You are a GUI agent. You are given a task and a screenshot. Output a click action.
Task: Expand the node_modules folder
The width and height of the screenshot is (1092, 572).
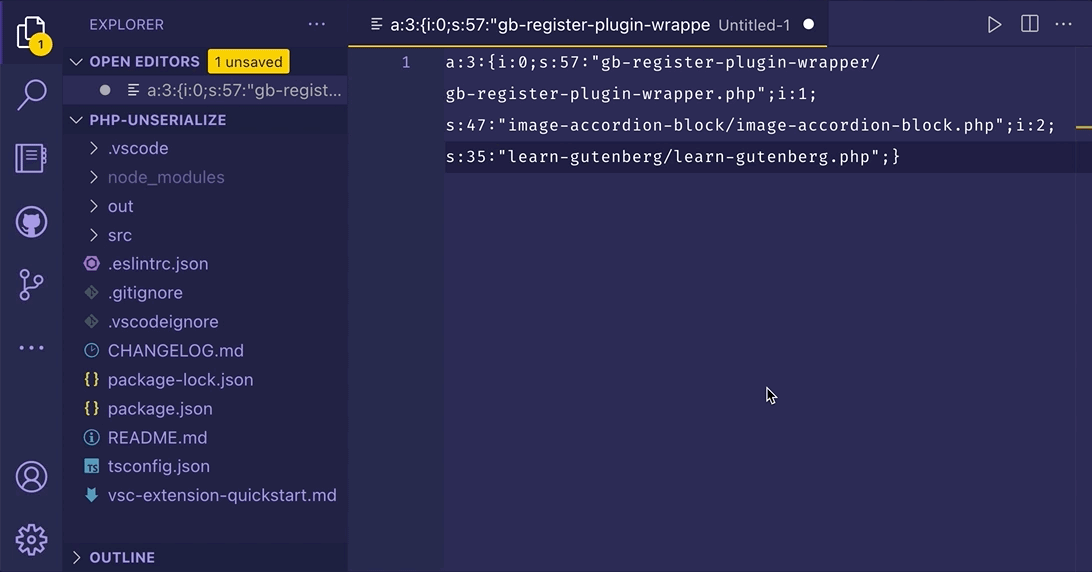(93, 177)
